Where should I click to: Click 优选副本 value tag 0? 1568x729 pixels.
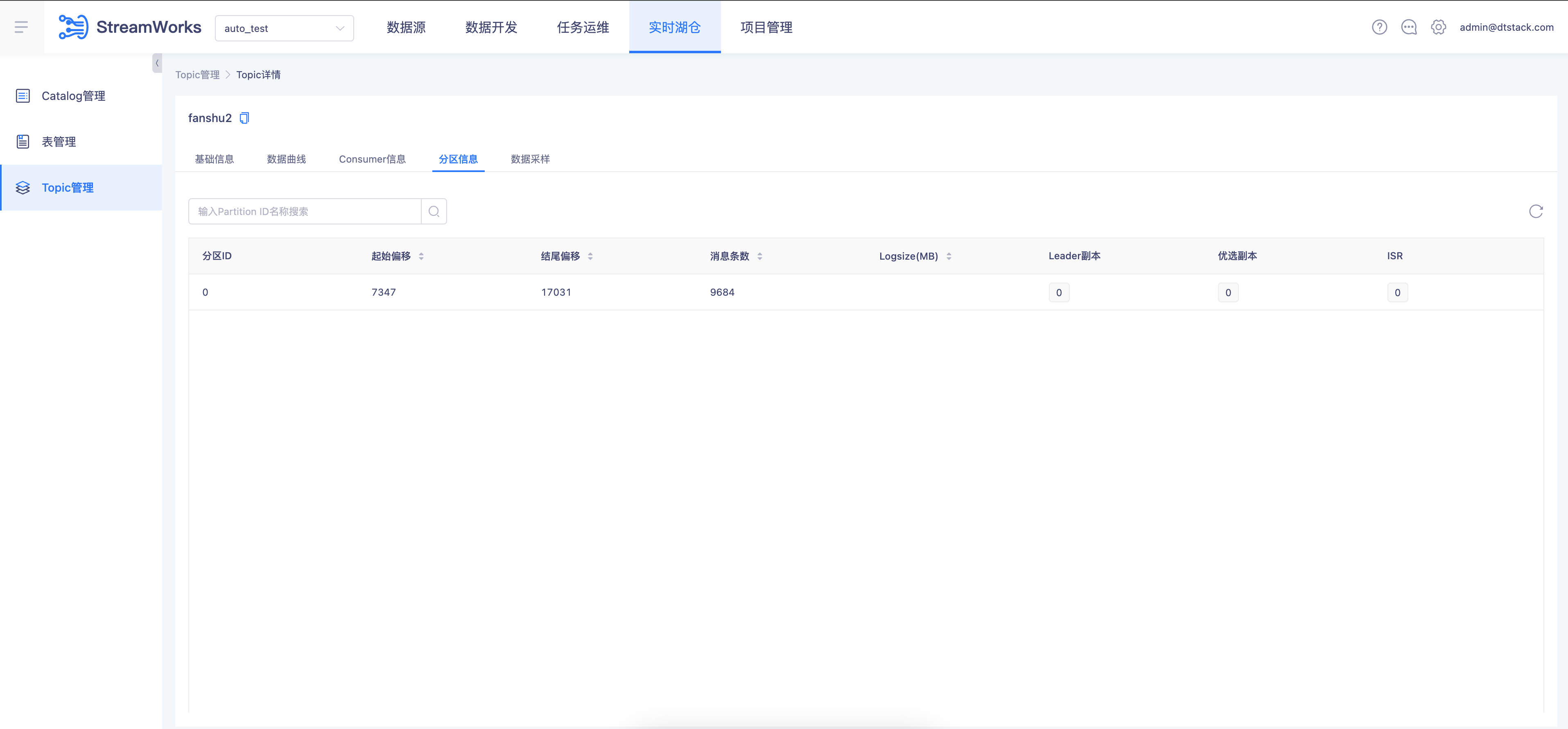tap(1228, 293)
